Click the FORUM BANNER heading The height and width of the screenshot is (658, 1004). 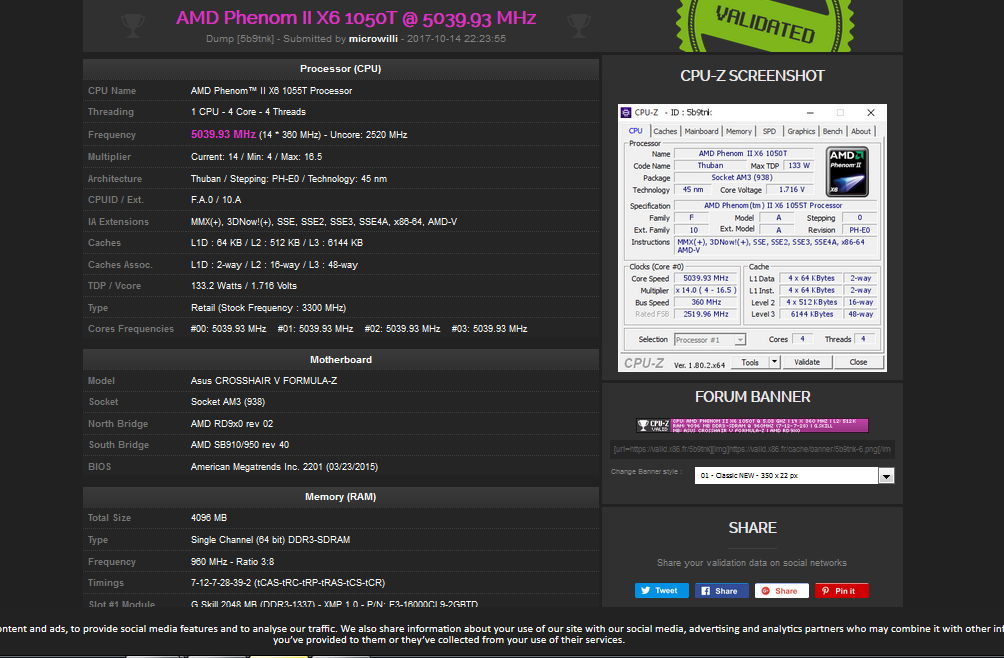click(752, 397)
